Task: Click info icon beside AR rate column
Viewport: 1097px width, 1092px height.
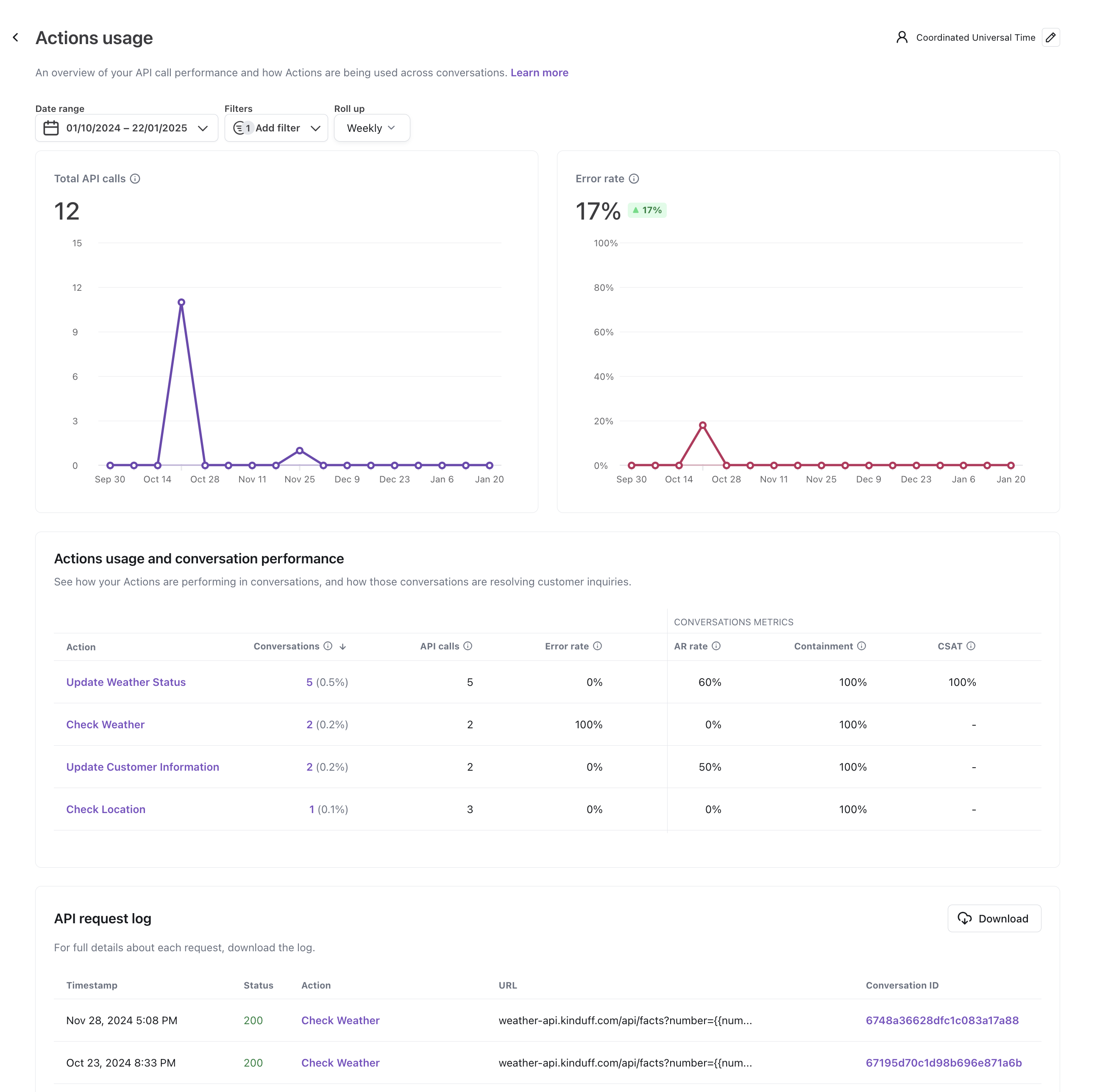Action: tap(717, 646)
